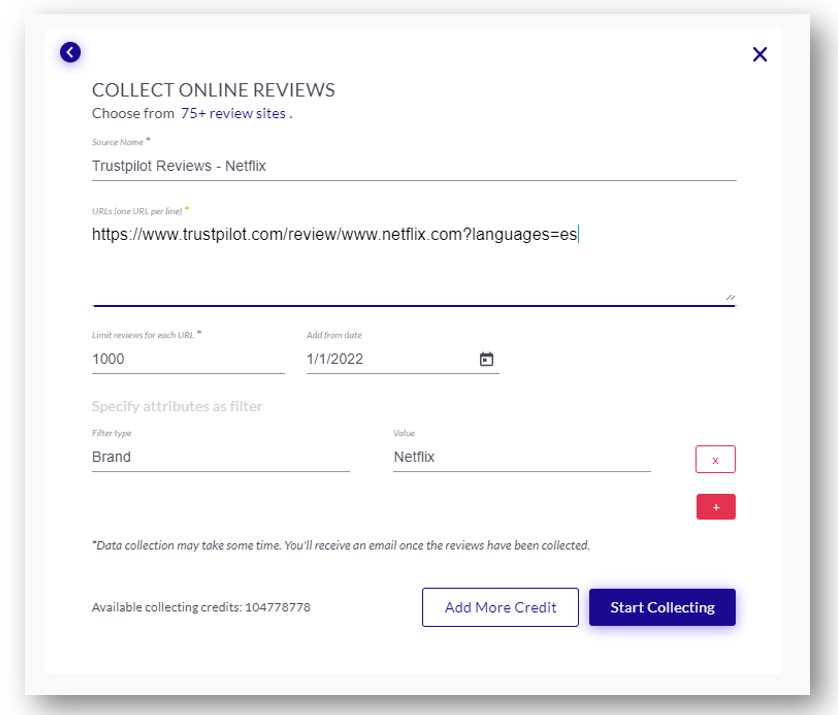The width and height of the screenshot is (838, 715).
Task: Click the Collect Online Reviews title
Action: coord(213,90)
